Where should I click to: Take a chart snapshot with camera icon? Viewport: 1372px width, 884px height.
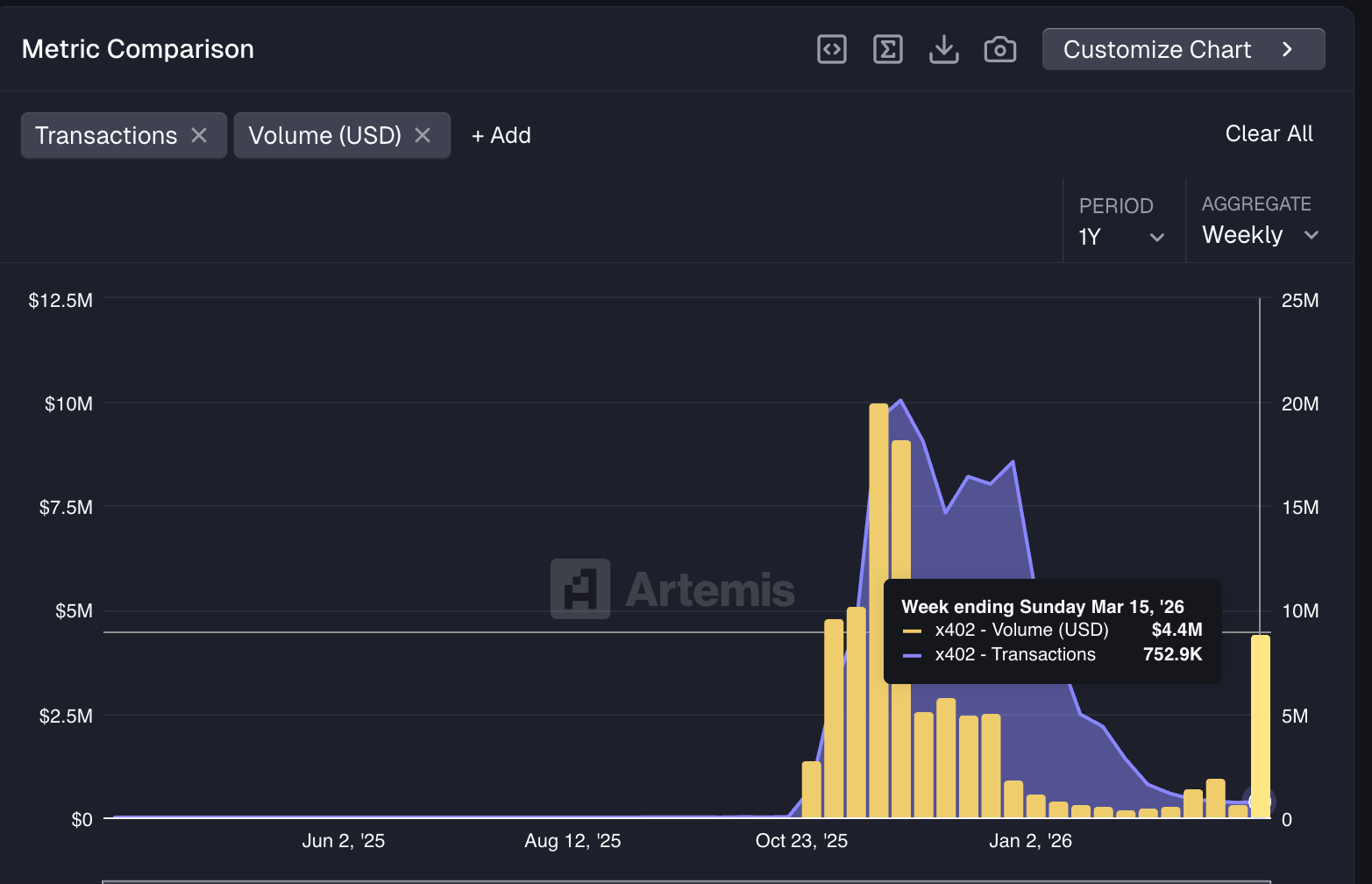click(x=999, y=49)
